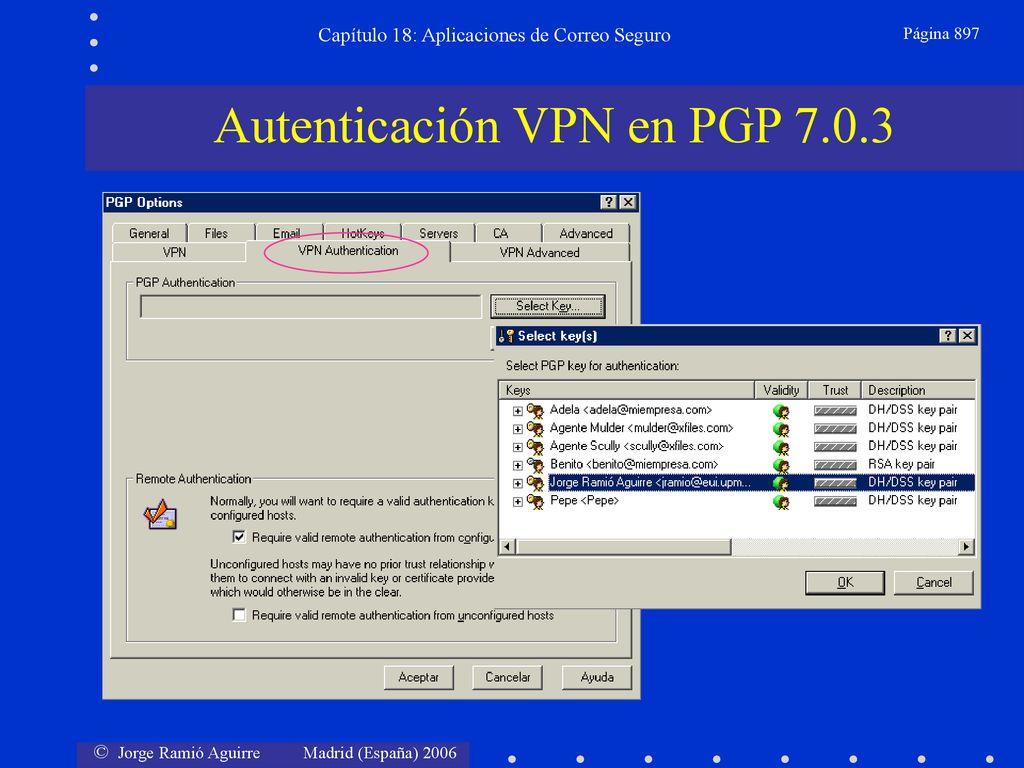
Task: Select Agente Scully <scully@xfiles.com> key
Action: tap(637, 446)
